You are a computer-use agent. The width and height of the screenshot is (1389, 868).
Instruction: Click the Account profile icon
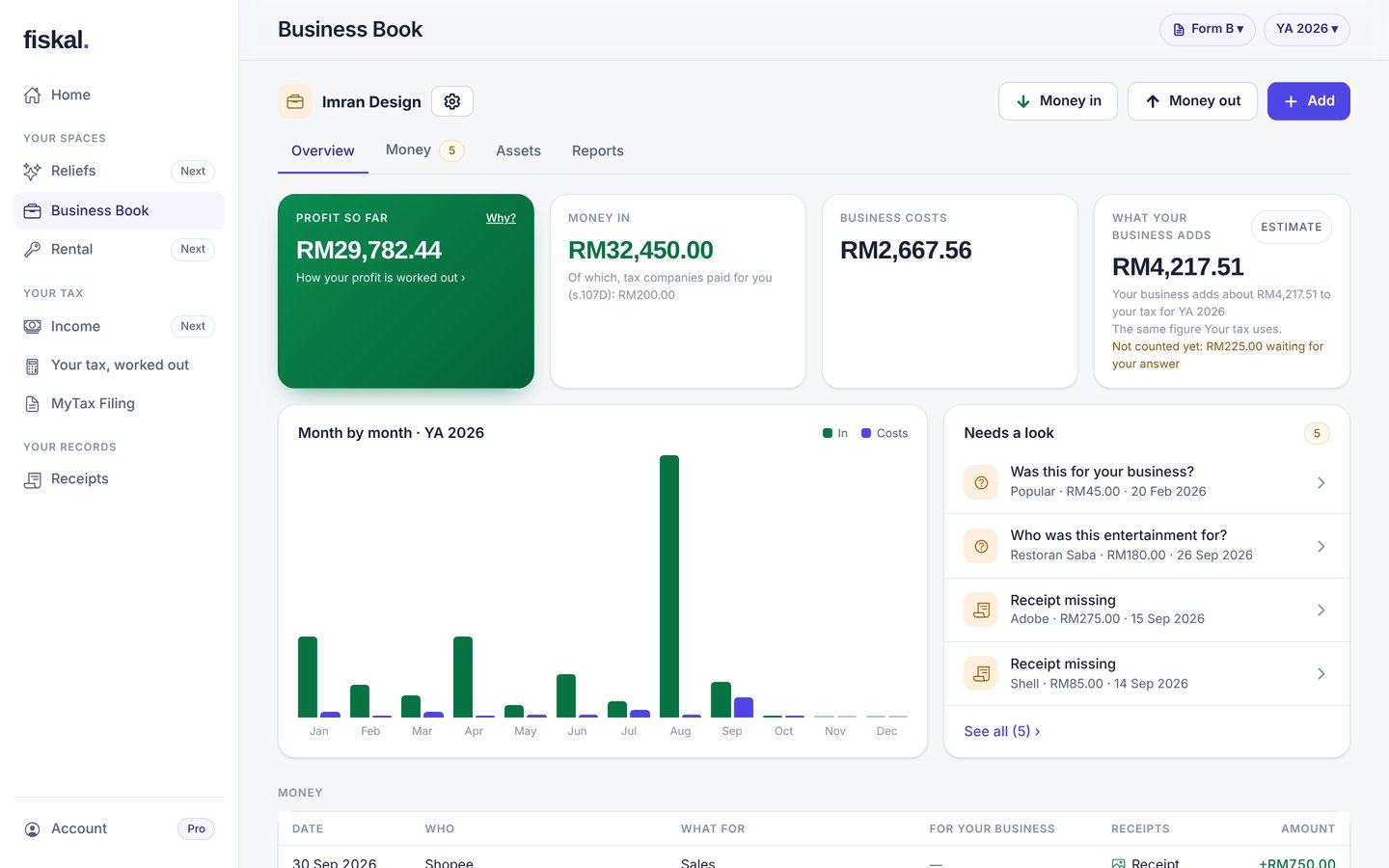click(32, 829)
